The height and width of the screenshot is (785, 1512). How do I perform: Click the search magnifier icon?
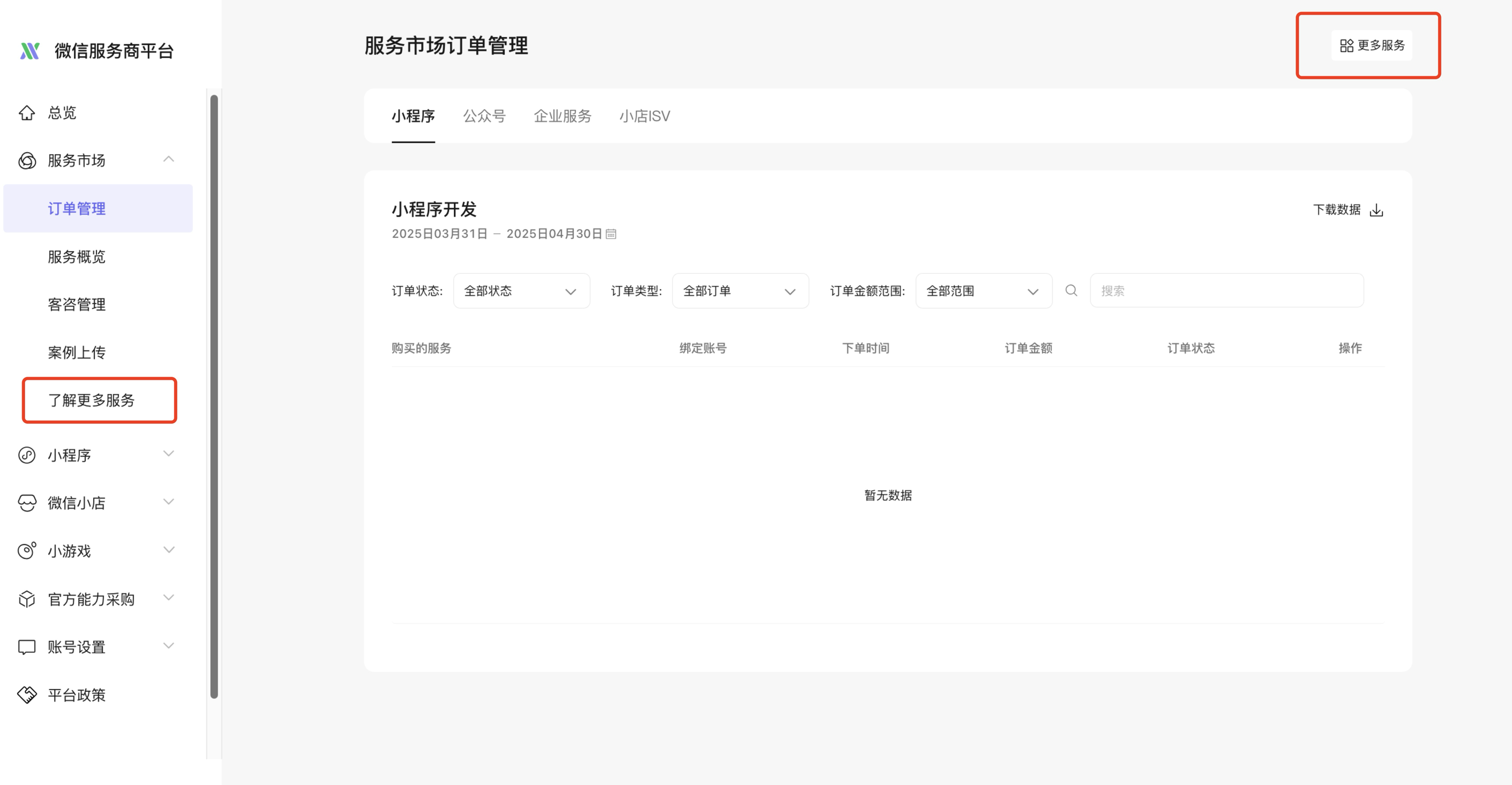(x=1071, y=291)
